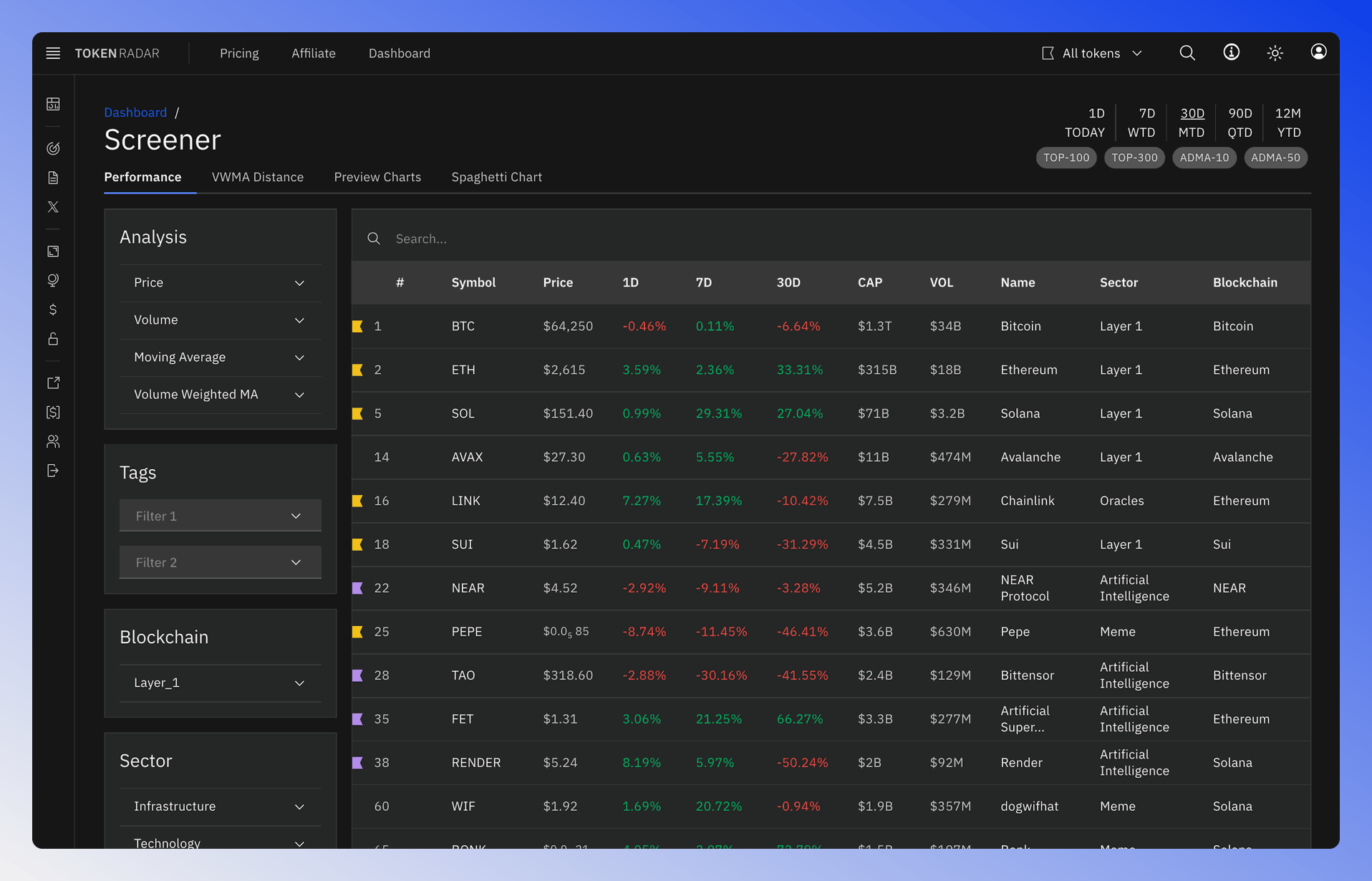Open the X (Twitter) icon in sidebar
The image size is (1372, 881).
53,207
